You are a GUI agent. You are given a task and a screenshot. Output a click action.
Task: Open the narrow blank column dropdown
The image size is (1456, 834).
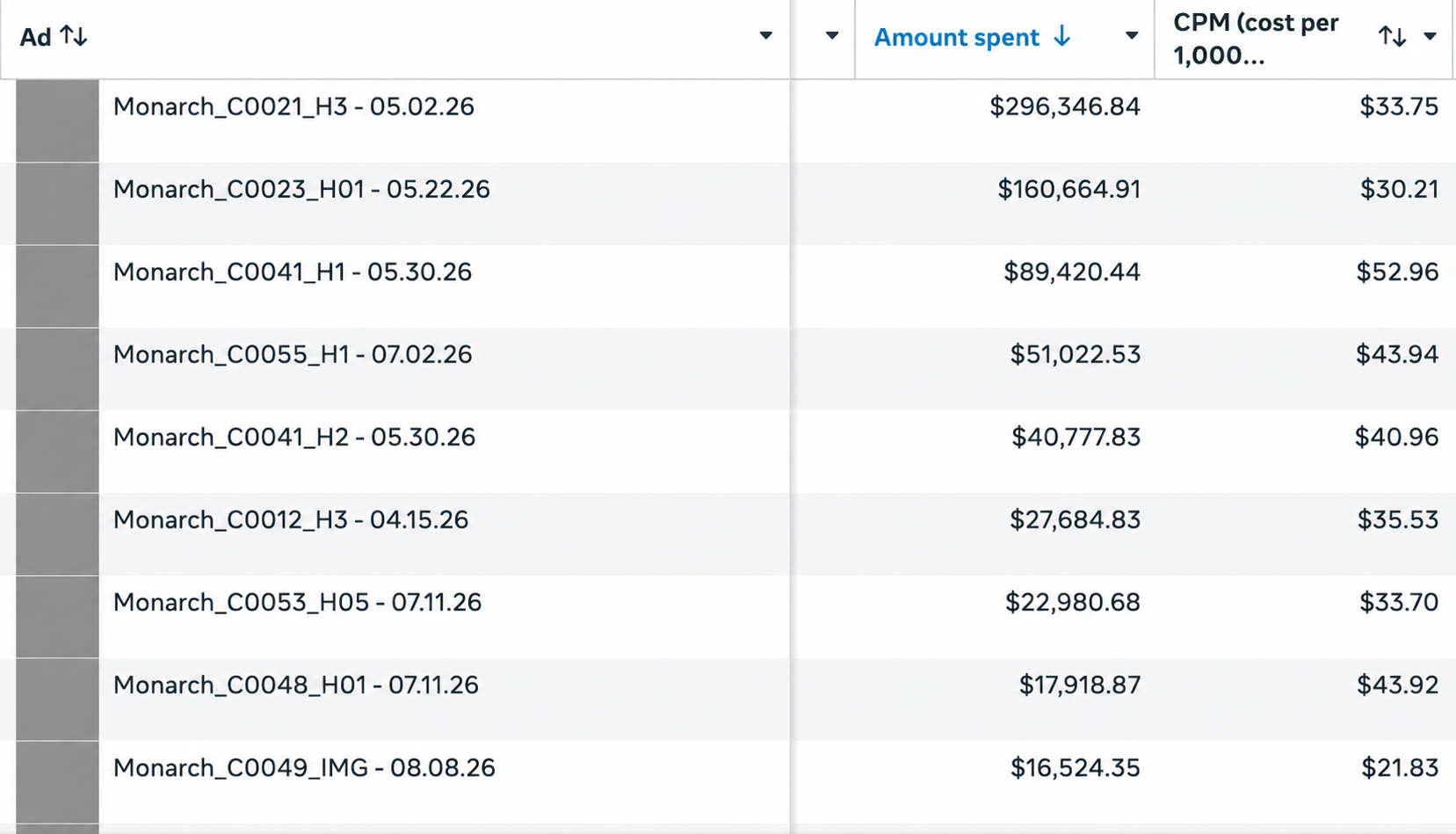click(x=831, y=36)
